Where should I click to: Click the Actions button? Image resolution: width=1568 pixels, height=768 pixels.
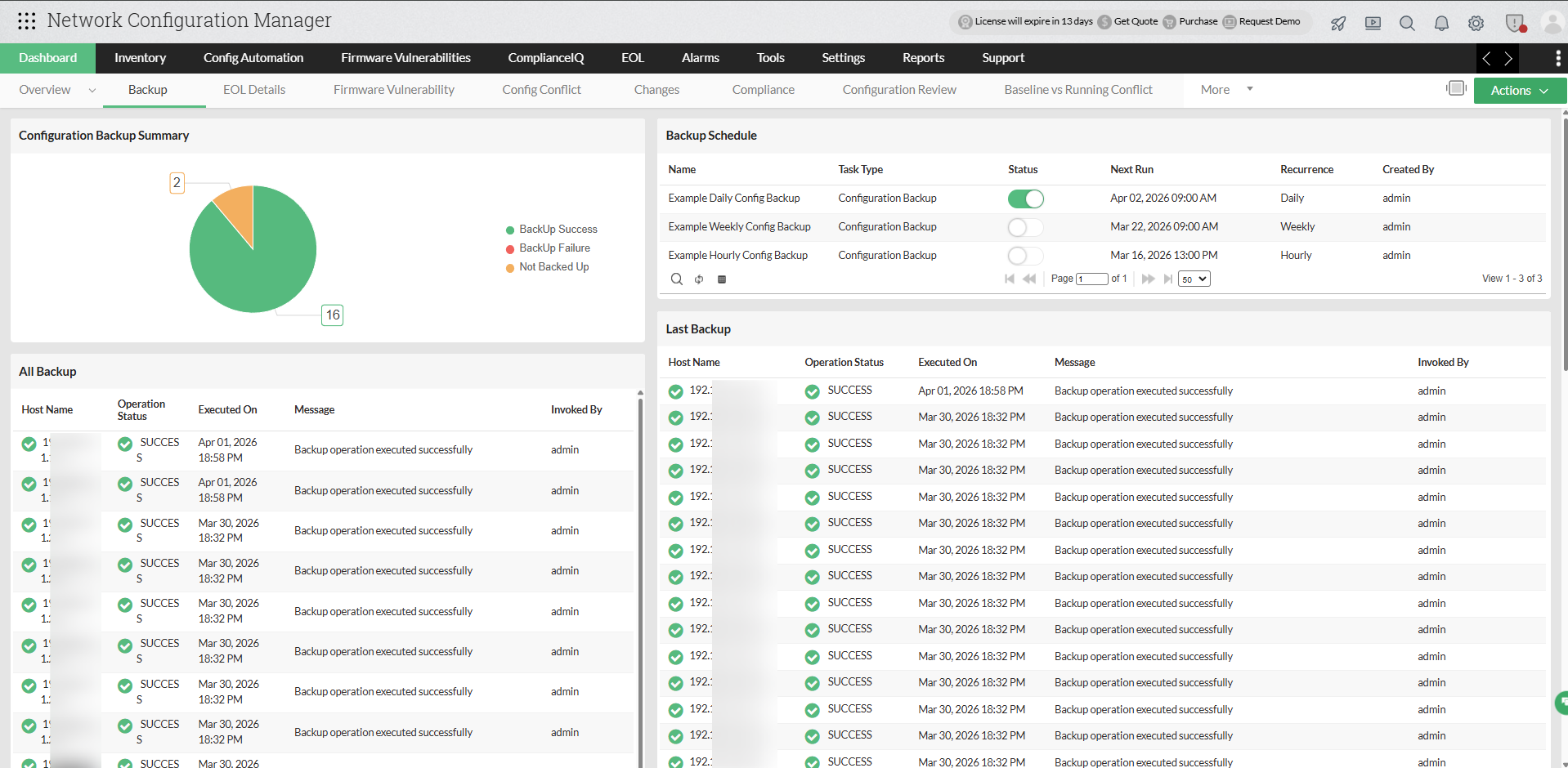click(1518, 90)
